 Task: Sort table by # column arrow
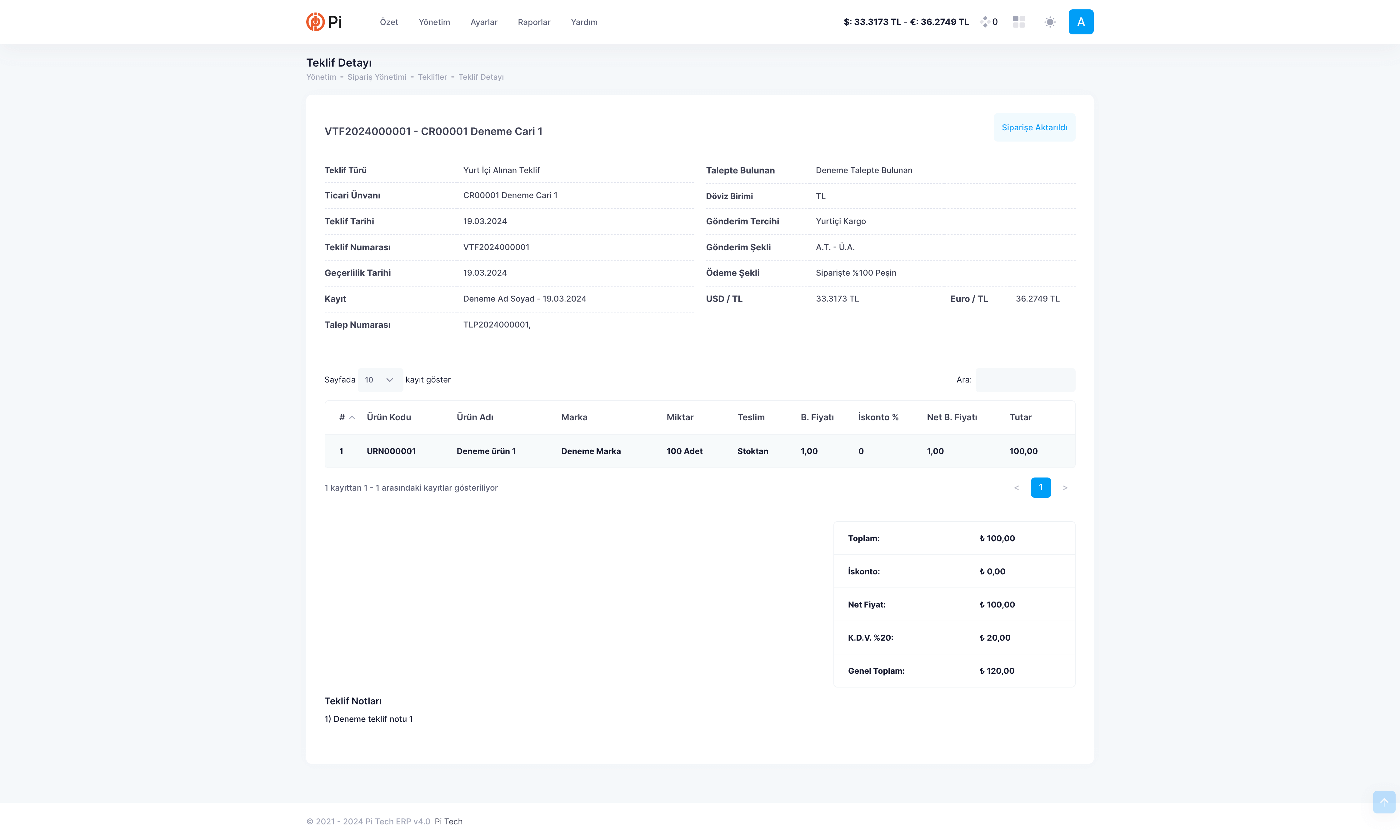coord(352,417)
